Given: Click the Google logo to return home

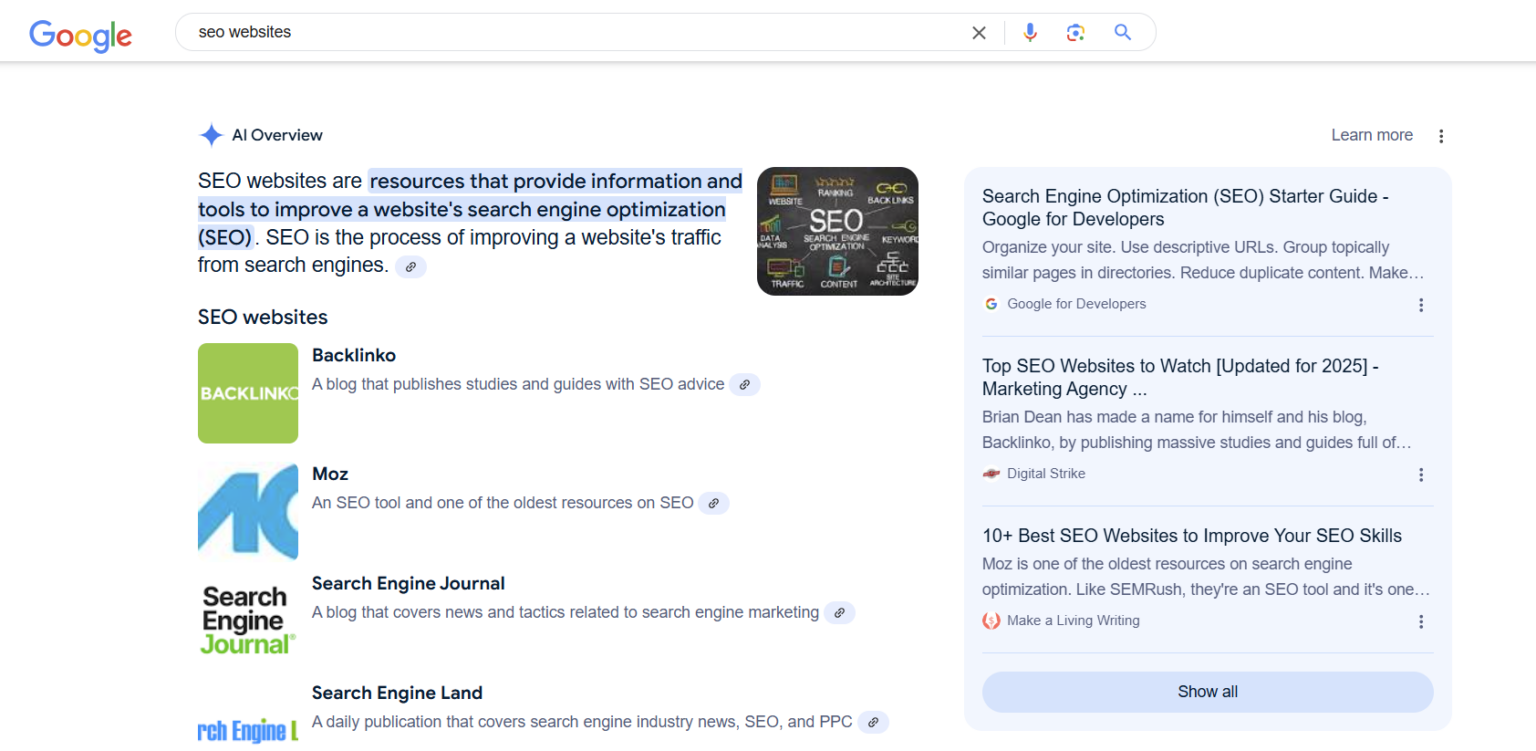Looking at the screenshot, I should click(80, 36).
